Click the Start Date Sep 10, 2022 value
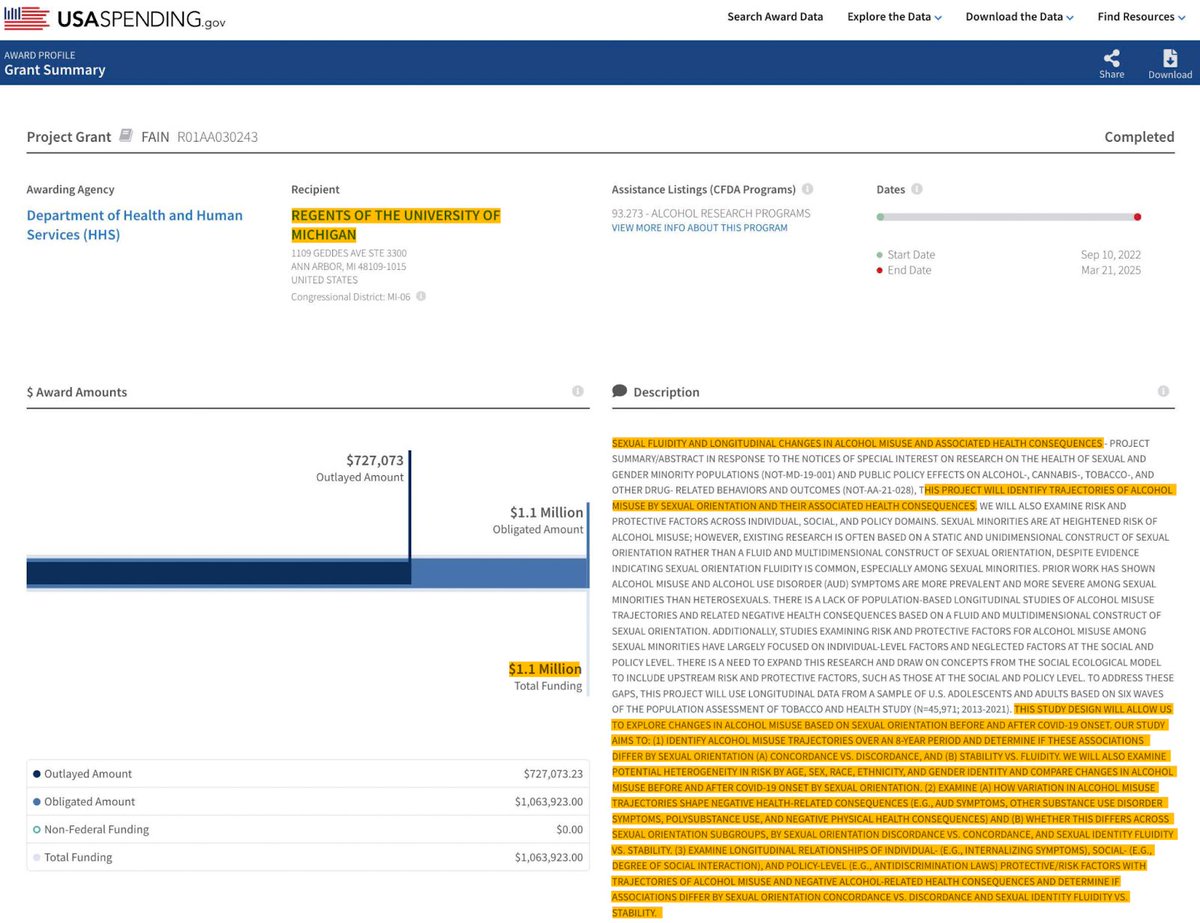Viewport: 1200px width, 923px height. point(1111,254)
